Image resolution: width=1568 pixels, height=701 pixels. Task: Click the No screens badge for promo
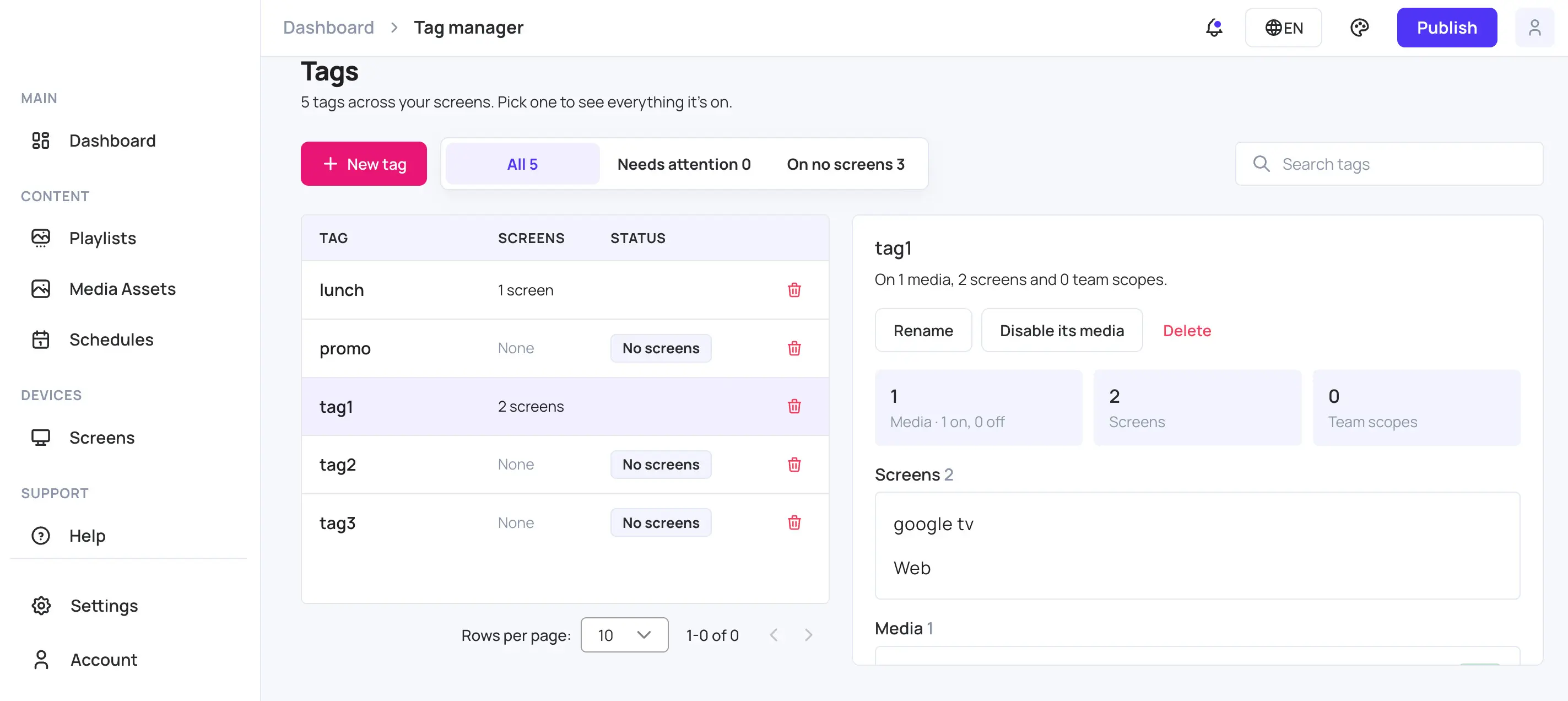click(x=661, y=348)
